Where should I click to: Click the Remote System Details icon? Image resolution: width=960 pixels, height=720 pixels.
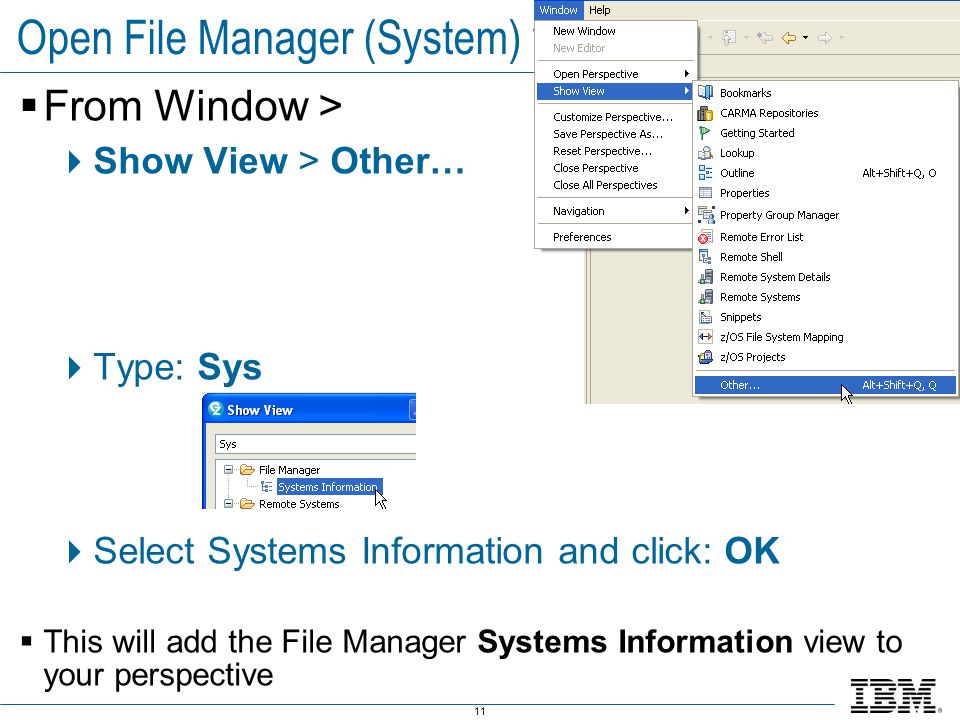705,277
